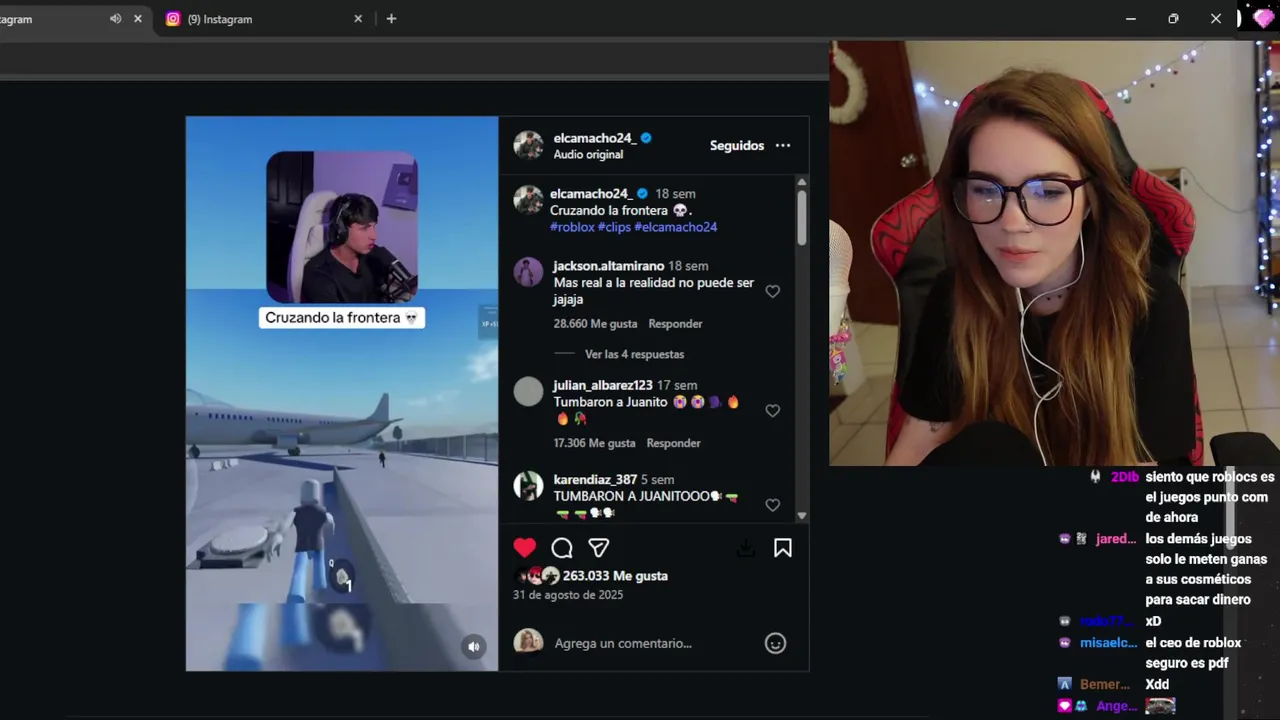Click the comments scroll down arrow
This screenshot has width=1280, height=720.
click(x=801, y=515)
